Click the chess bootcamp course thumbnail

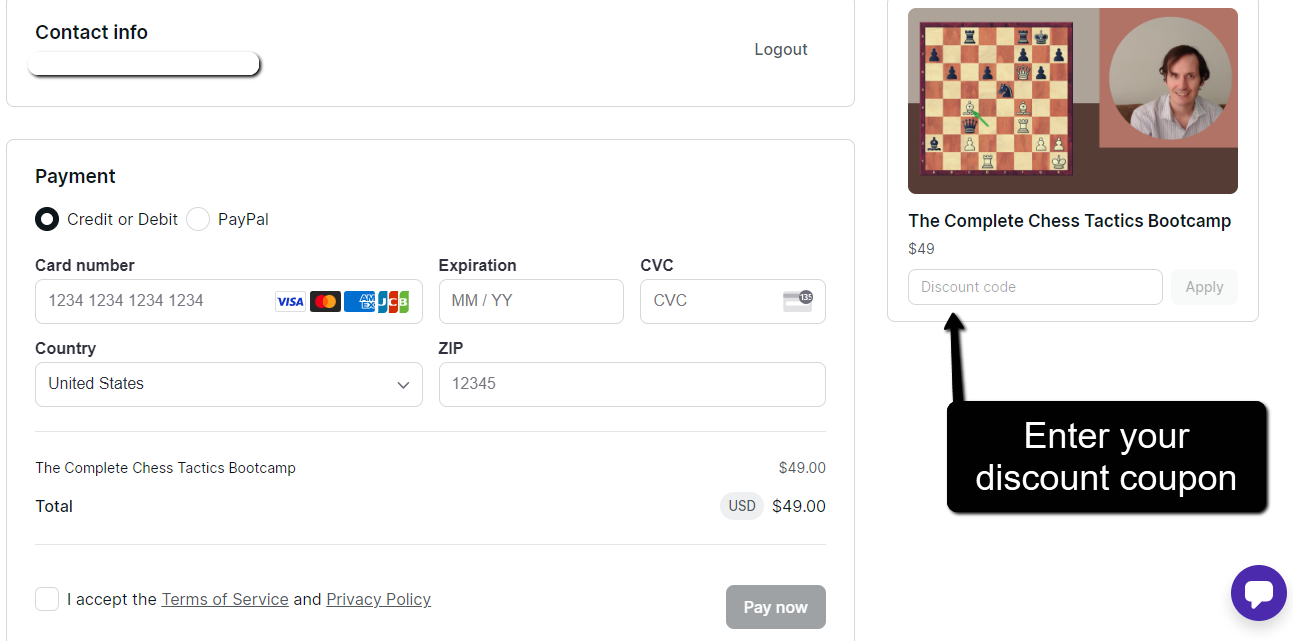coord(1072,101)
